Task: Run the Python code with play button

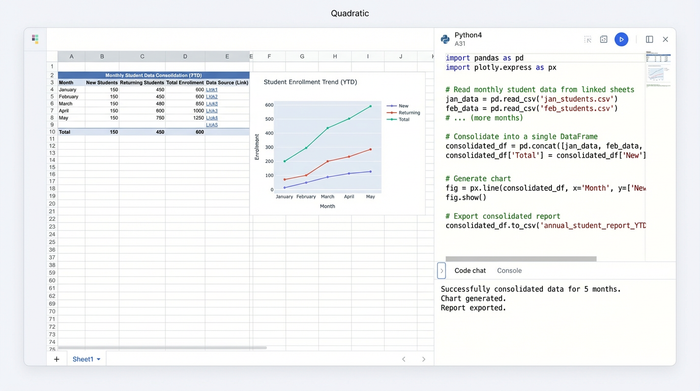Action: pos(621,39)
